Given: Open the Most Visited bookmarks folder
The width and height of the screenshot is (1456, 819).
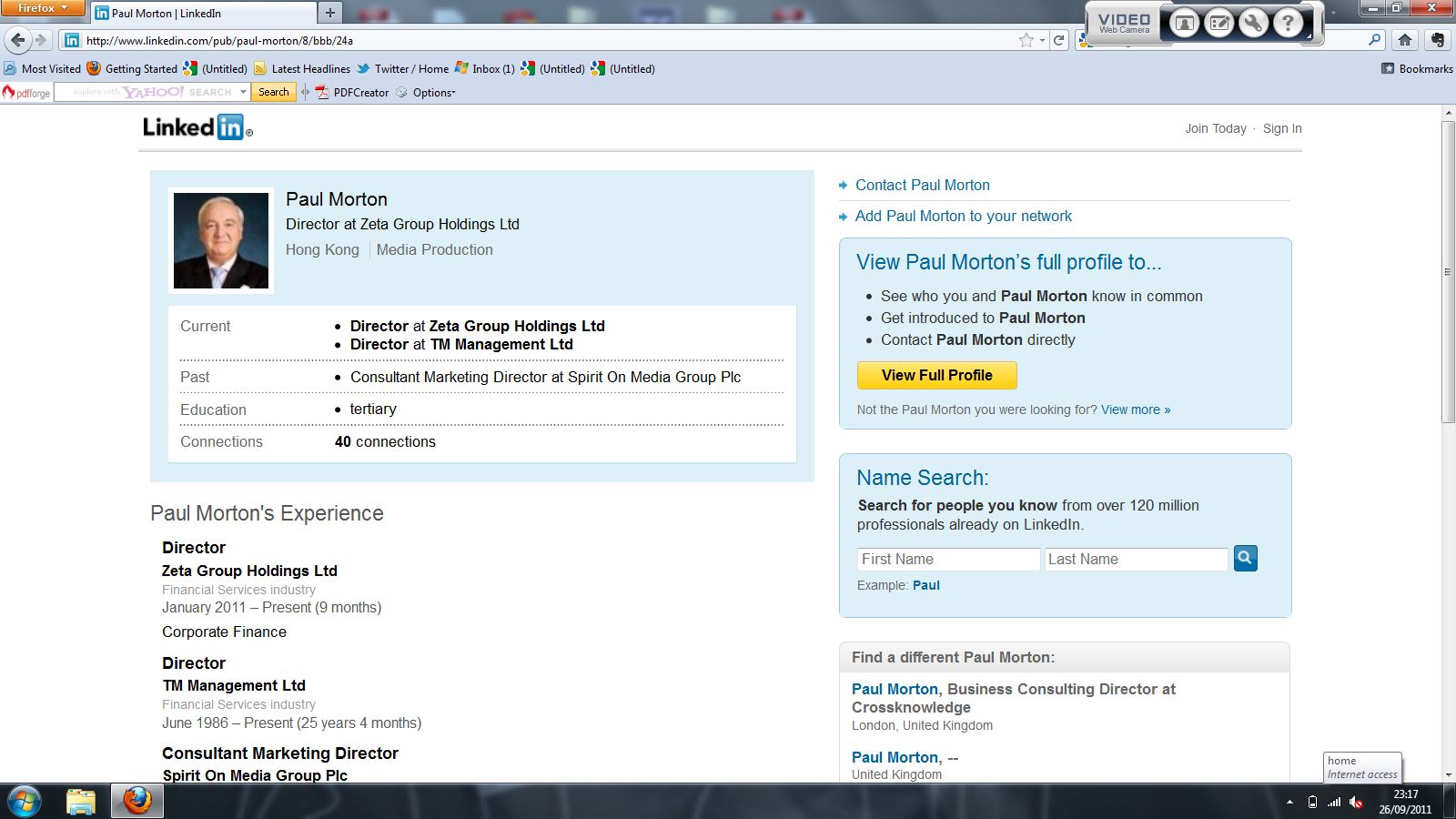Looking at the screenshot, I should coord(43,68).
